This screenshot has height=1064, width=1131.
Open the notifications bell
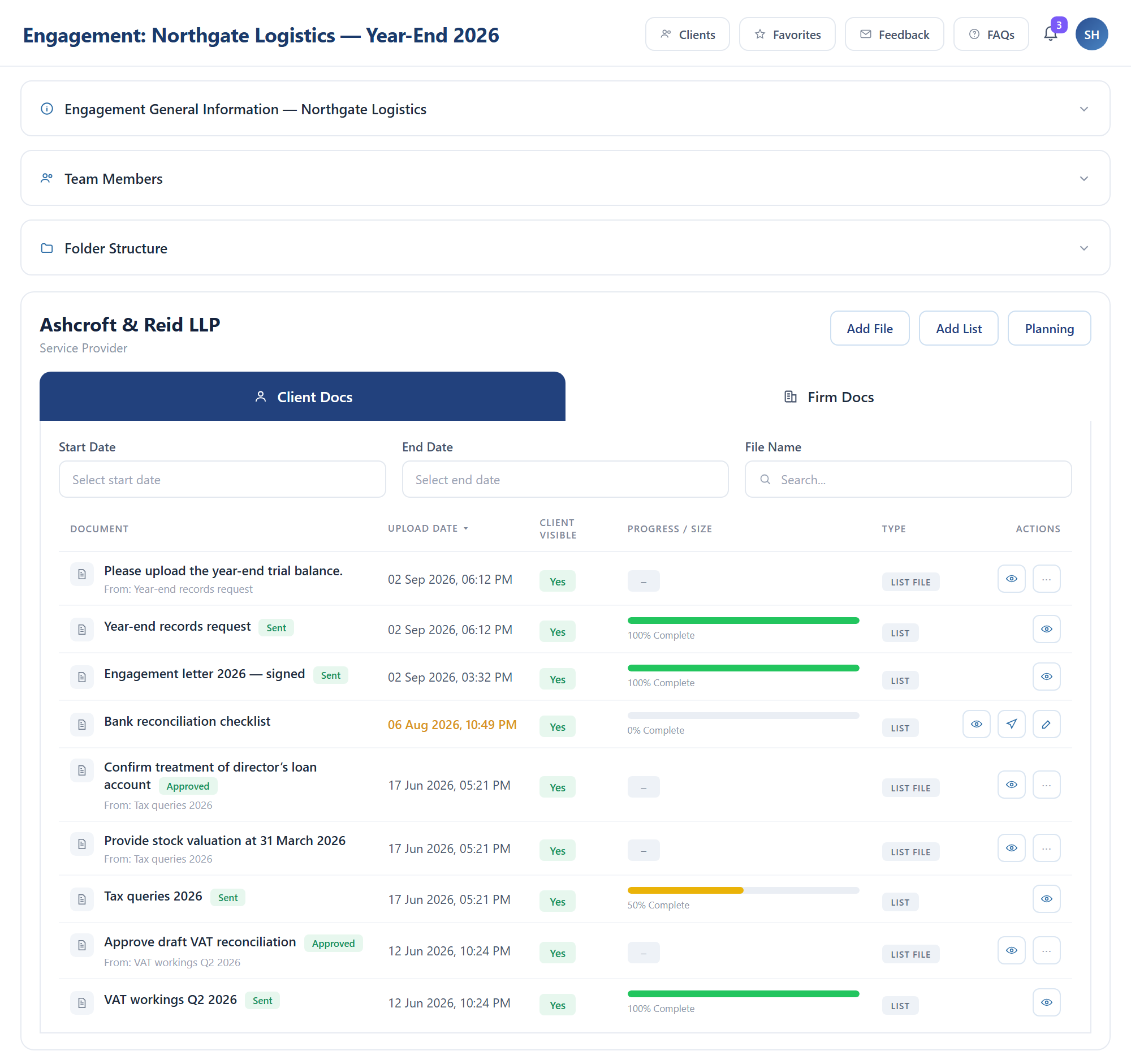pos(1050,34)
